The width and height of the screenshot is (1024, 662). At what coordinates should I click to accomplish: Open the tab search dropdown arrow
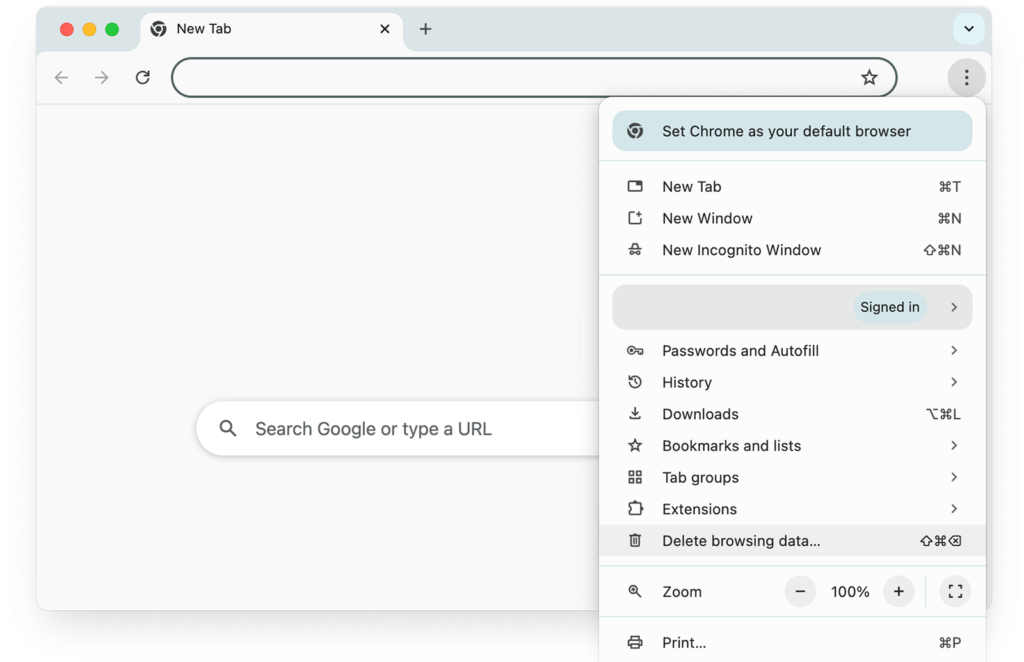(x=969, y=29)
